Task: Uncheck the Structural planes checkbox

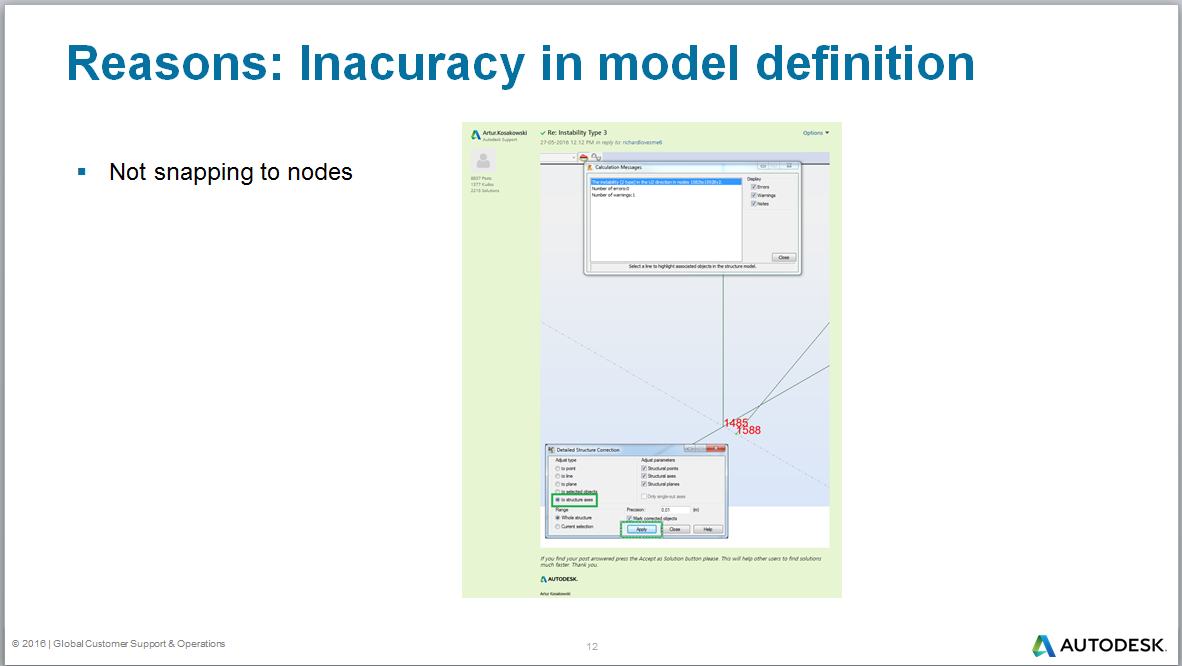Action: tap(644, 483)
